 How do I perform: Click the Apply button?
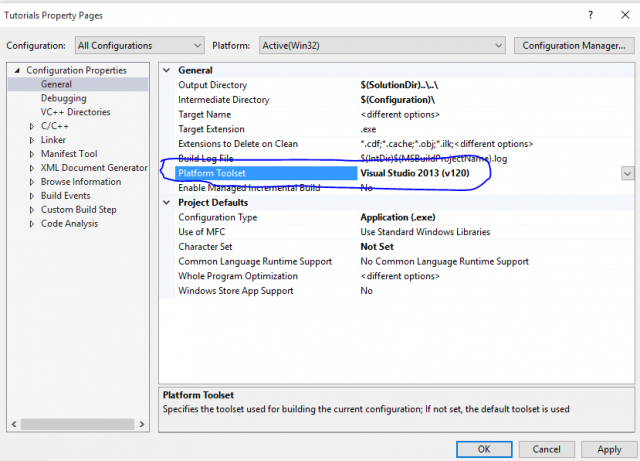(609, 449)
